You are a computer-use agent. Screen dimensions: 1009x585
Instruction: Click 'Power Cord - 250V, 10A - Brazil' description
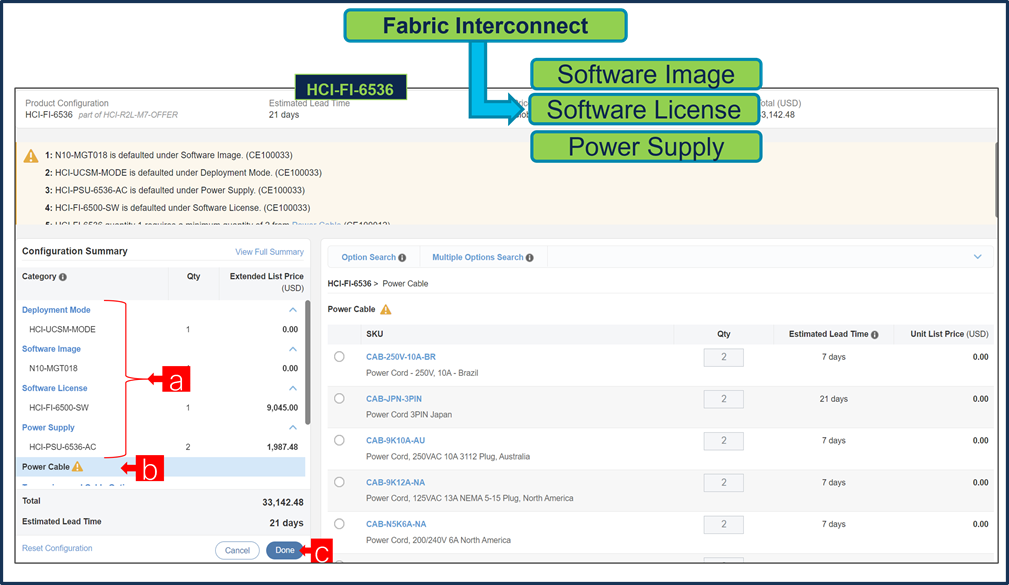point(422,373)
